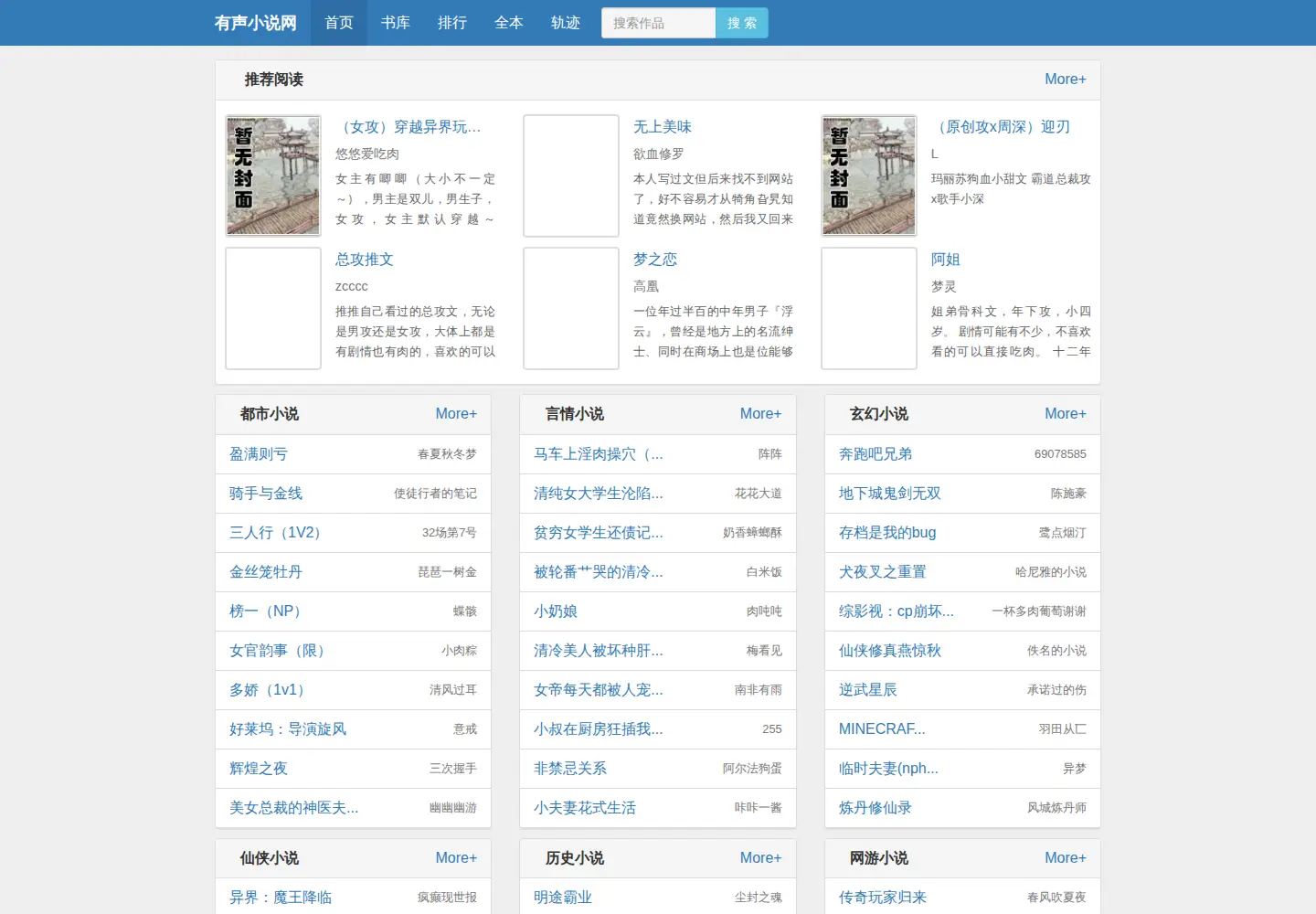Viewport: 1316px width, 914px height.
Task: Open the 轨迹 navigation tab
Action: pyautogui.click(x=566, y=23)
